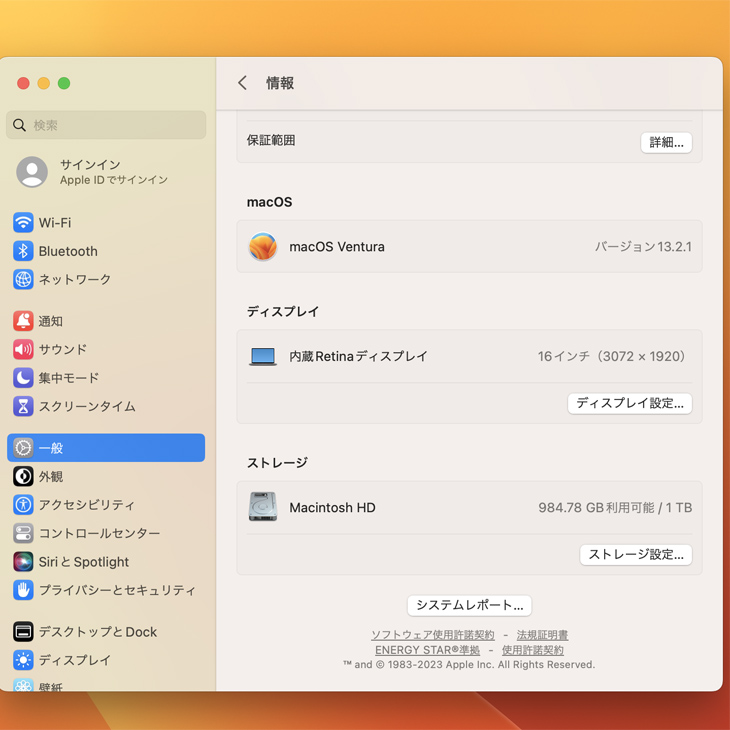Click the サウンド speaker icon
This screenshot has width=730, height=730.
coord(23,349)
